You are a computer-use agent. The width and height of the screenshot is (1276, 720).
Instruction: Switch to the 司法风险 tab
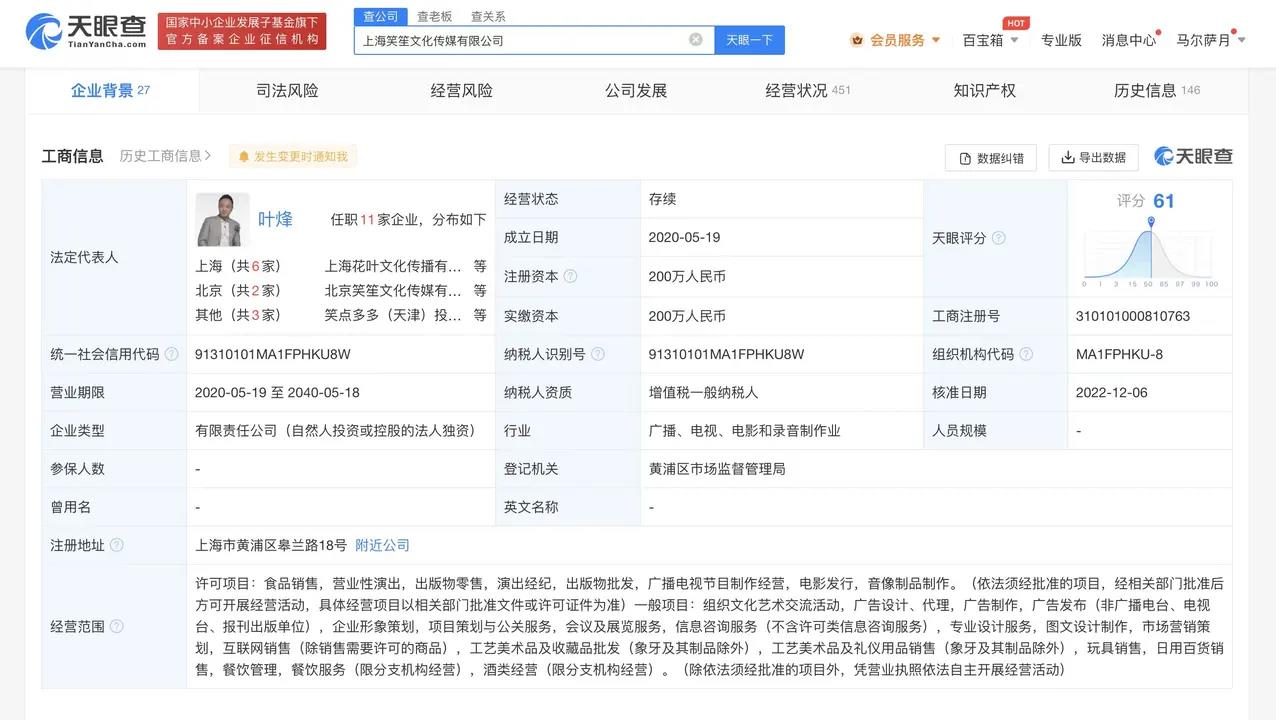pyautogui.click(x=287, y=90)
